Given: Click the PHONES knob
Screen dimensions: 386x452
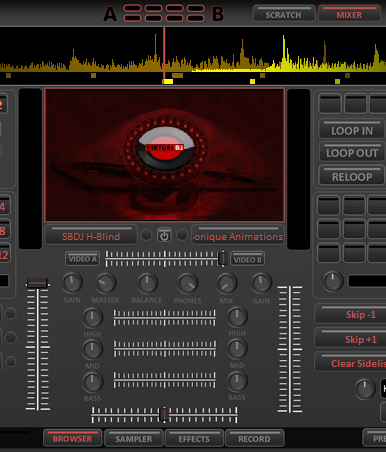Looking at the screenshot, I should click(188, 283).
